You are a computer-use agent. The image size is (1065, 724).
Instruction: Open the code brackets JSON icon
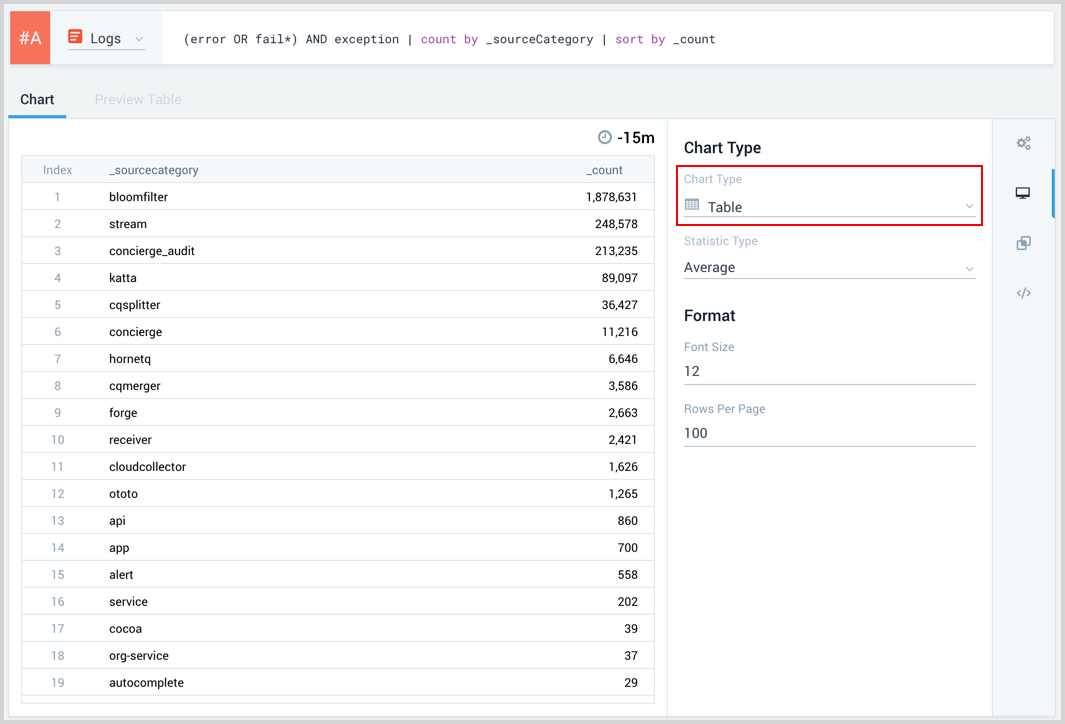tap(1023, 293)
